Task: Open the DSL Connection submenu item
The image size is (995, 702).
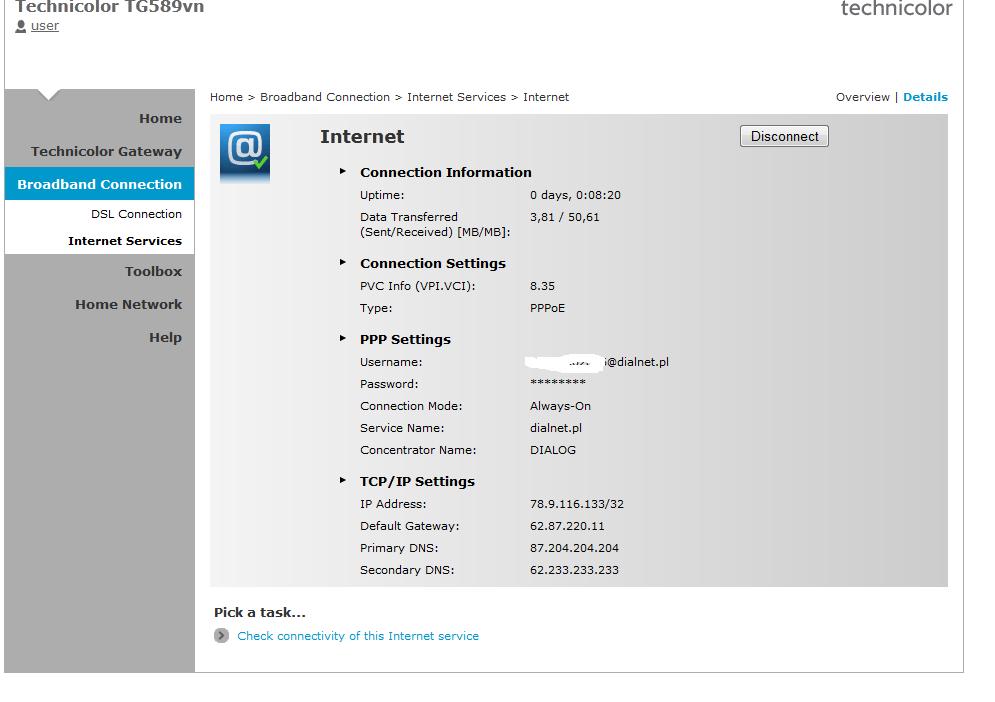Action: [x=136, y=214]
